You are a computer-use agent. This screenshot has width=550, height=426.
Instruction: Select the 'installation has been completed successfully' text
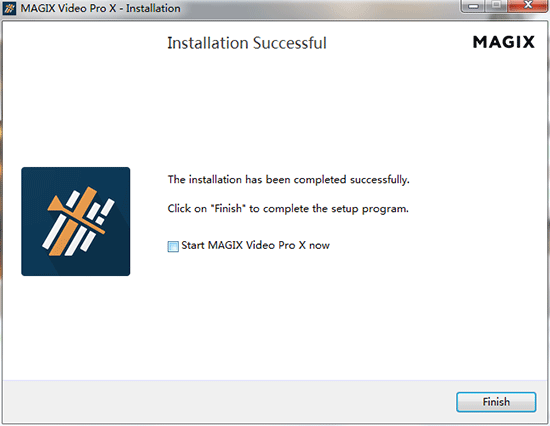tap(289, 180)
